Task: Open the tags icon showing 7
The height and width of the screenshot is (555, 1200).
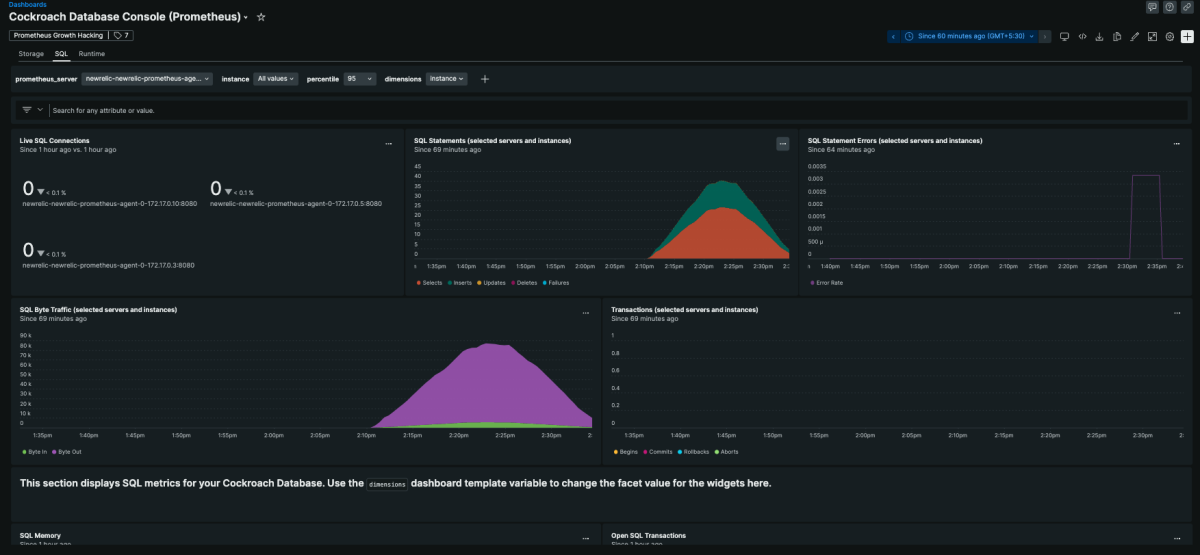Action: [122, 35]
